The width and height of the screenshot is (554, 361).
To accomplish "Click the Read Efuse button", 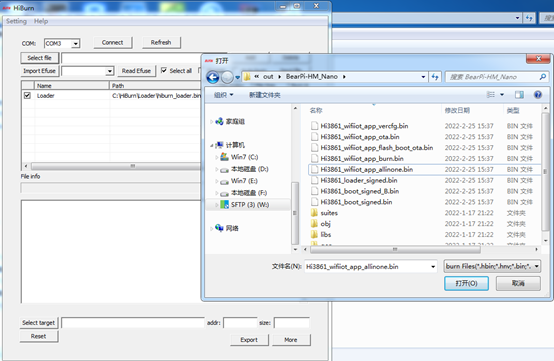I will [x=136, y=71].
